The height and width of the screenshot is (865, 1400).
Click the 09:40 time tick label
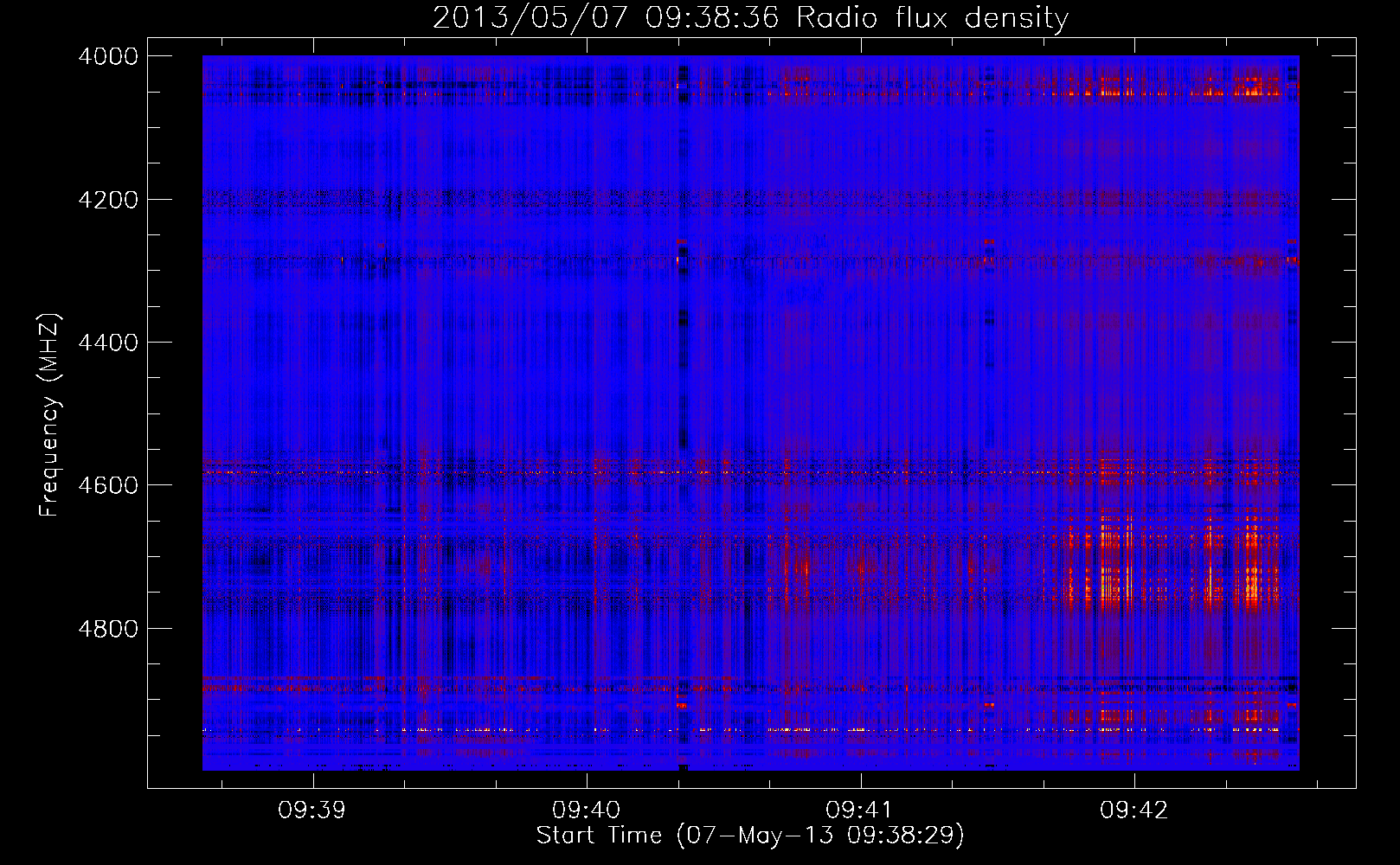coord(586,811)
